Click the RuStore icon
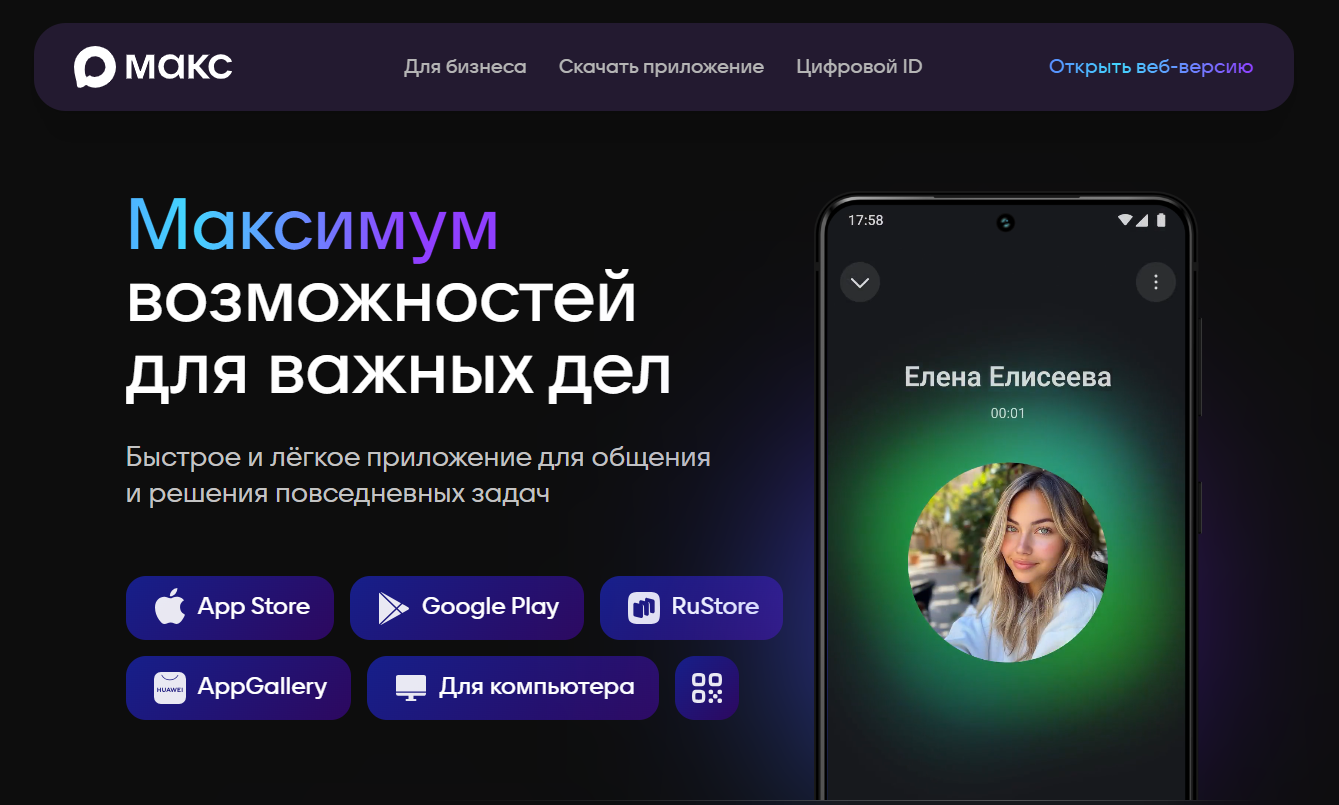The height and width of the screenshot is (805, 1339). 643,607
